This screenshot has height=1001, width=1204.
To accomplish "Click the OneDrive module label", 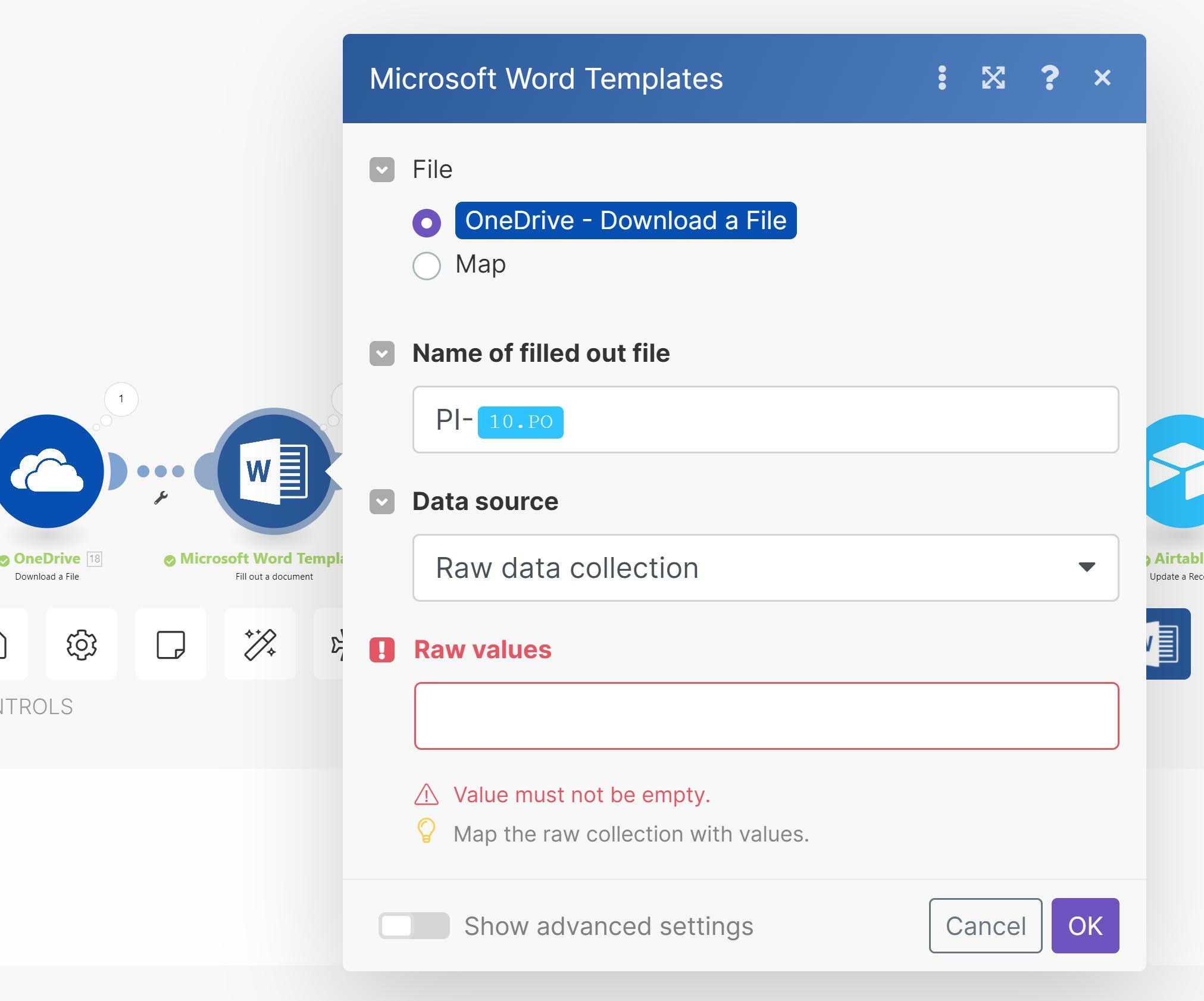I will (x=47, y=559).
